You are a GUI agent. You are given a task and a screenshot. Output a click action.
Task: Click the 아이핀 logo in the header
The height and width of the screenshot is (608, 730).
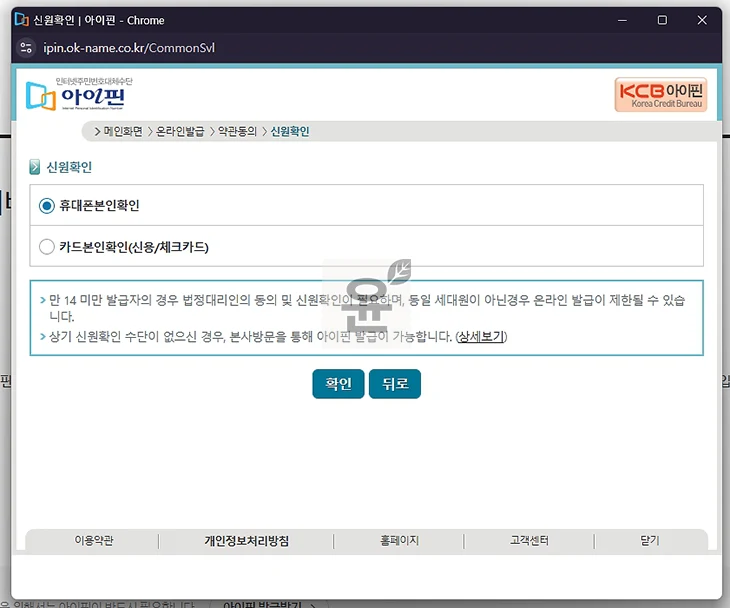(76, 94)
